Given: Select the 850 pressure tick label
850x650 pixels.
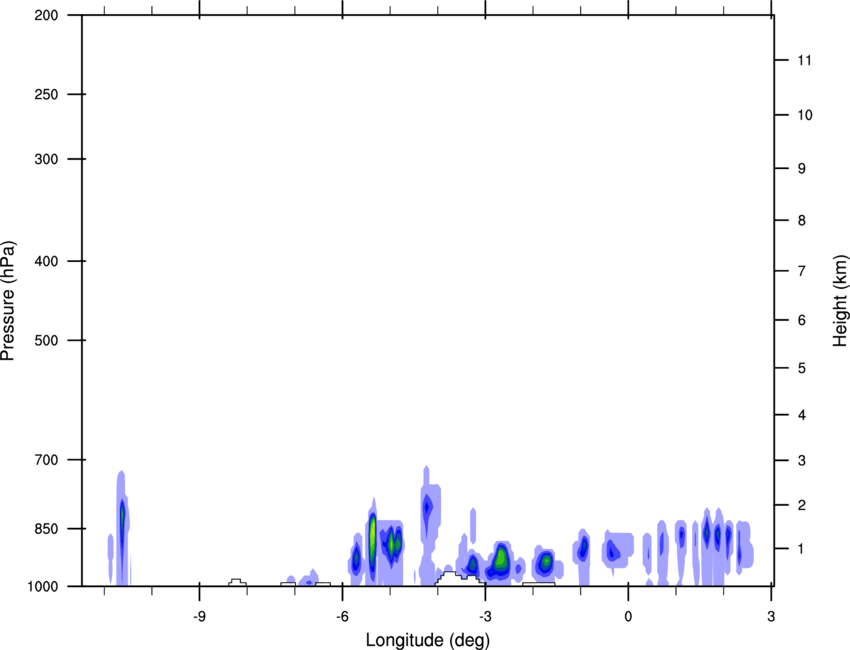Looking at the screenshot, I should pyautogui.click(x=46, y=529).
